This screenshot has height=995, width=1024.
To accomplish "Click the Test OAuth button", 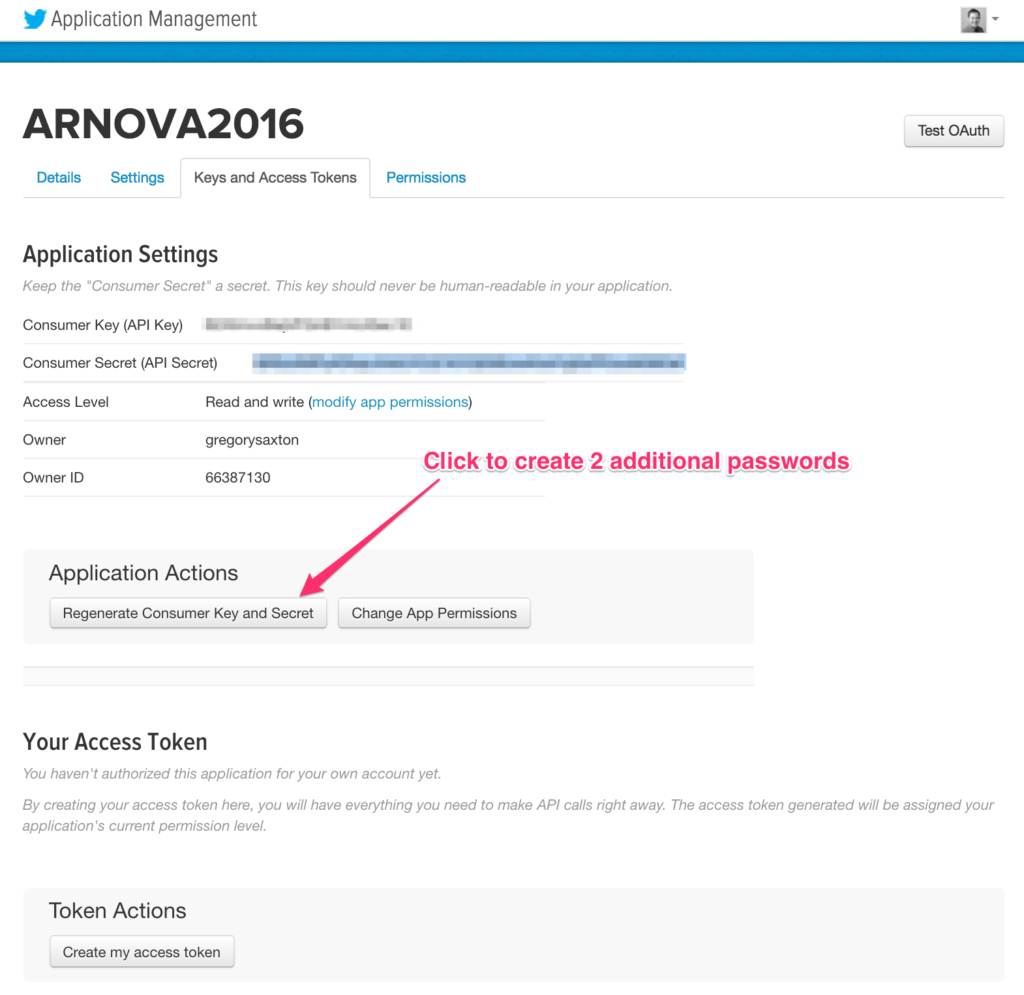I will [952, 130].
